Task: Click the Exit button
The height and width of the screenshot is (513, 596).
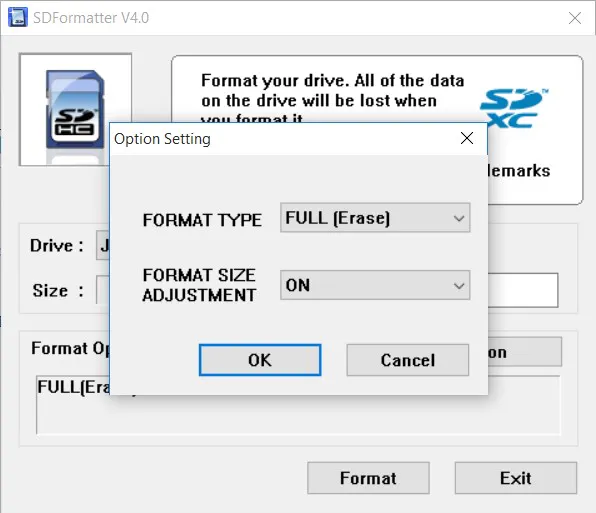Action: pyautogui.click(x=516, y=478)
